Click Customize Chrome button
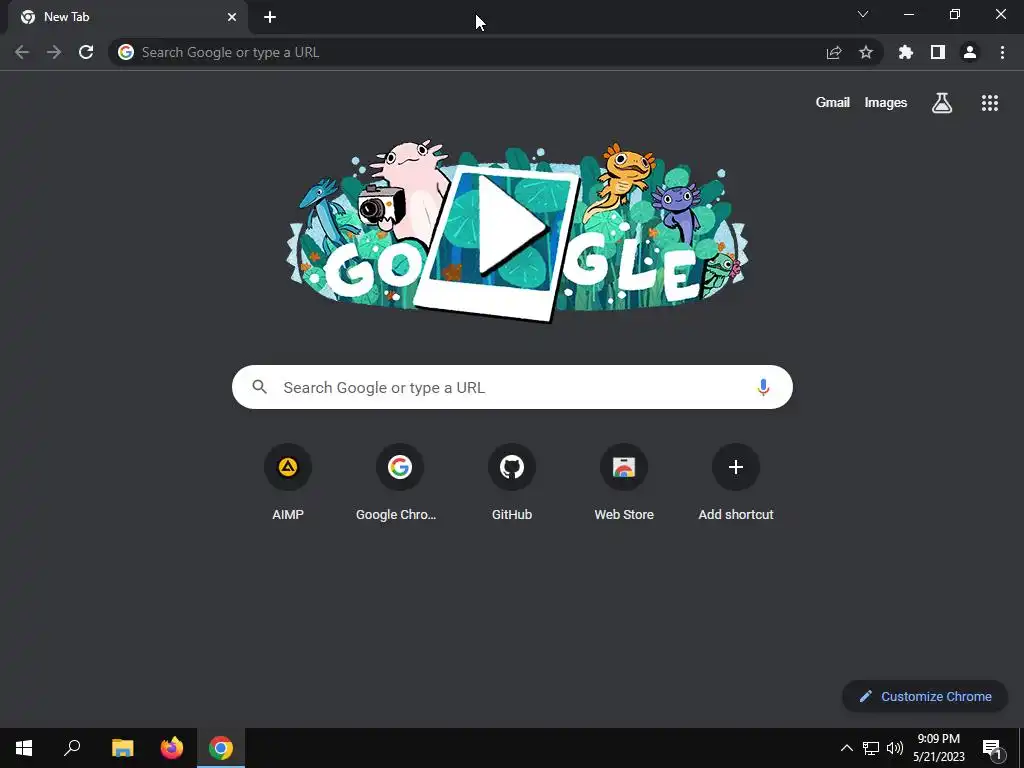 click(925, 696)
